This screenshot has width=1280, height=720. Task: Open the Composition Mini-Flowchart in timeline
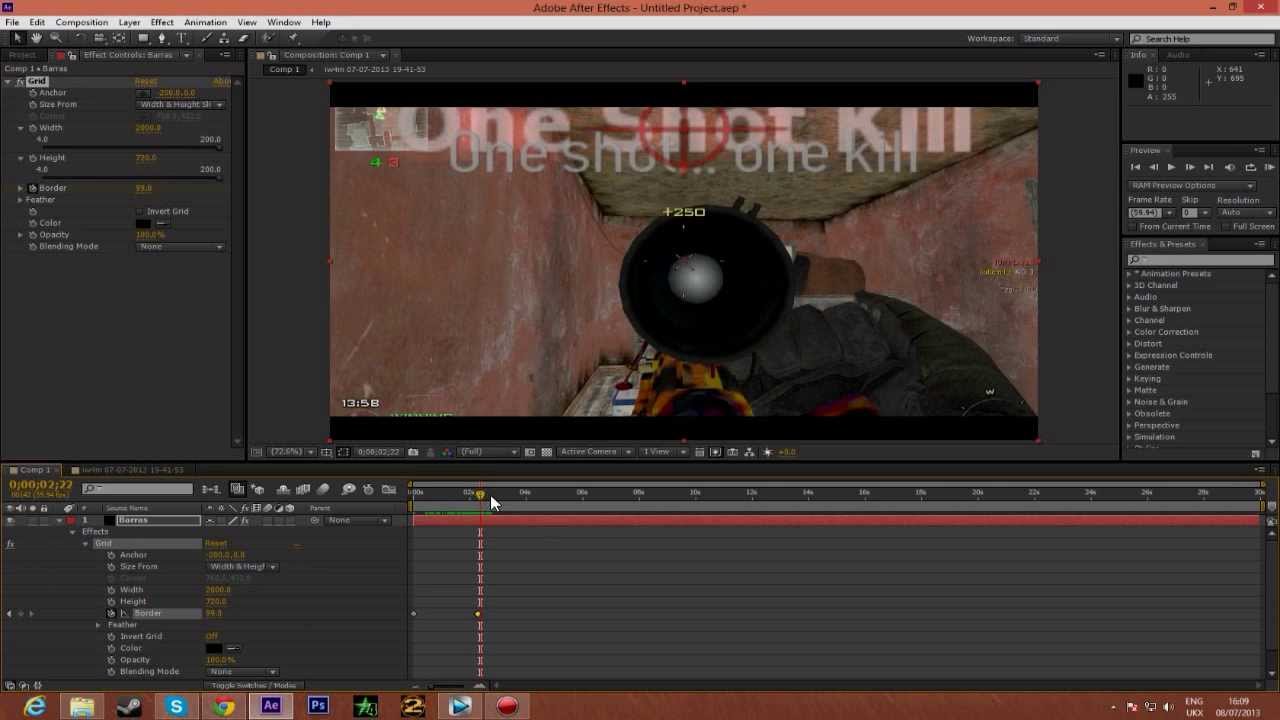click(x=211, y=489)
